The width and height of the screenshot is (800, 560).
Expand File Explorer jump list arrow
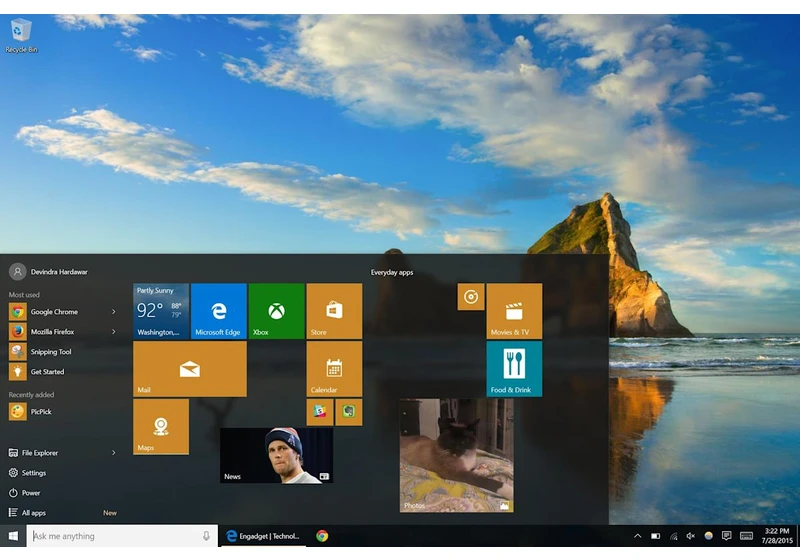click(x=114, y=452)
